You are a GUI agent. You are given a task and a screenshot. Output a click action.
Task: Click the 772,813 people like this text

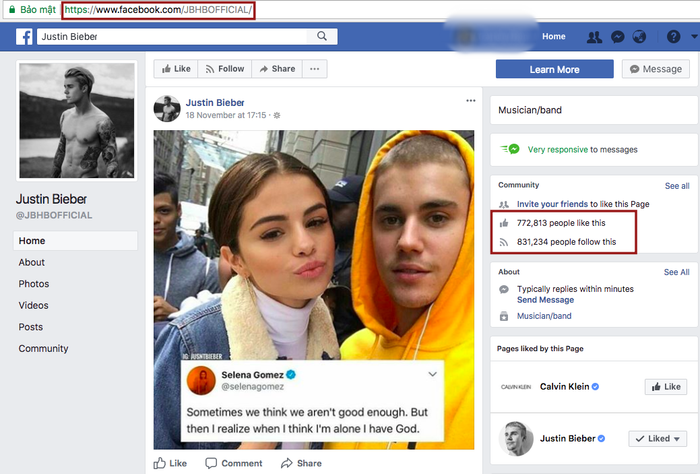coord(561,223)
